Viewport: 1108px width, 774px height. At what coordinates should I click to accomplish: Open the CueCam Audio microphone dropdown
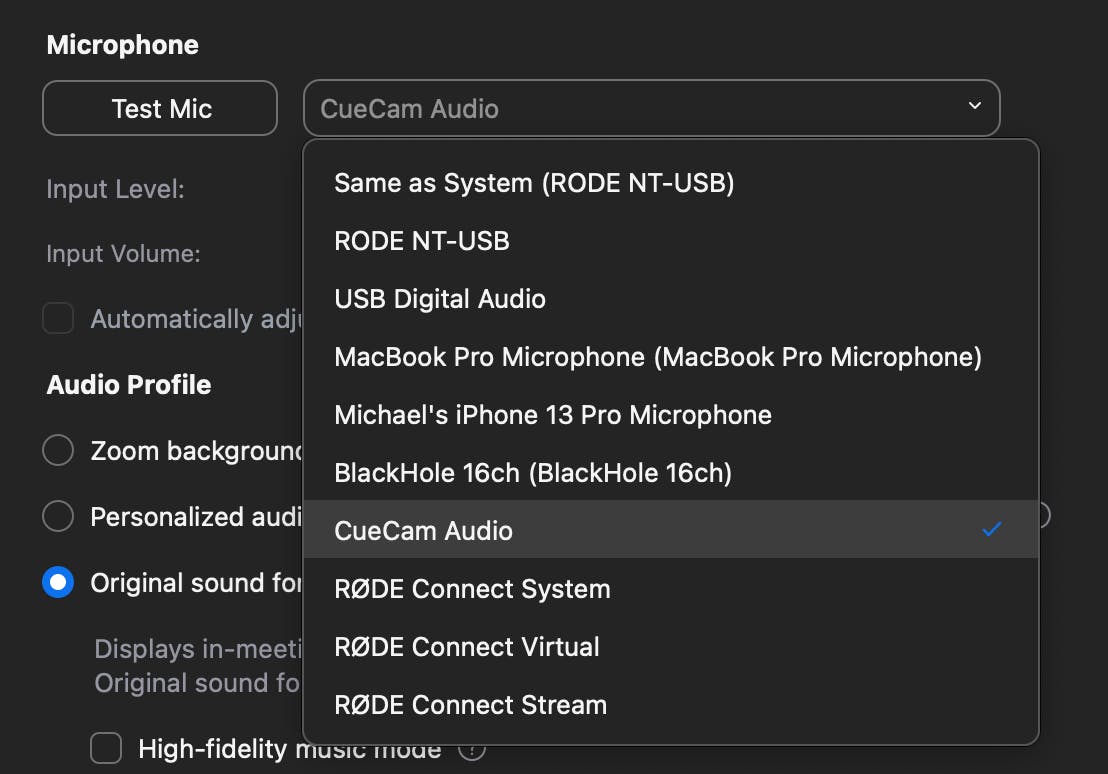point(652,108)
